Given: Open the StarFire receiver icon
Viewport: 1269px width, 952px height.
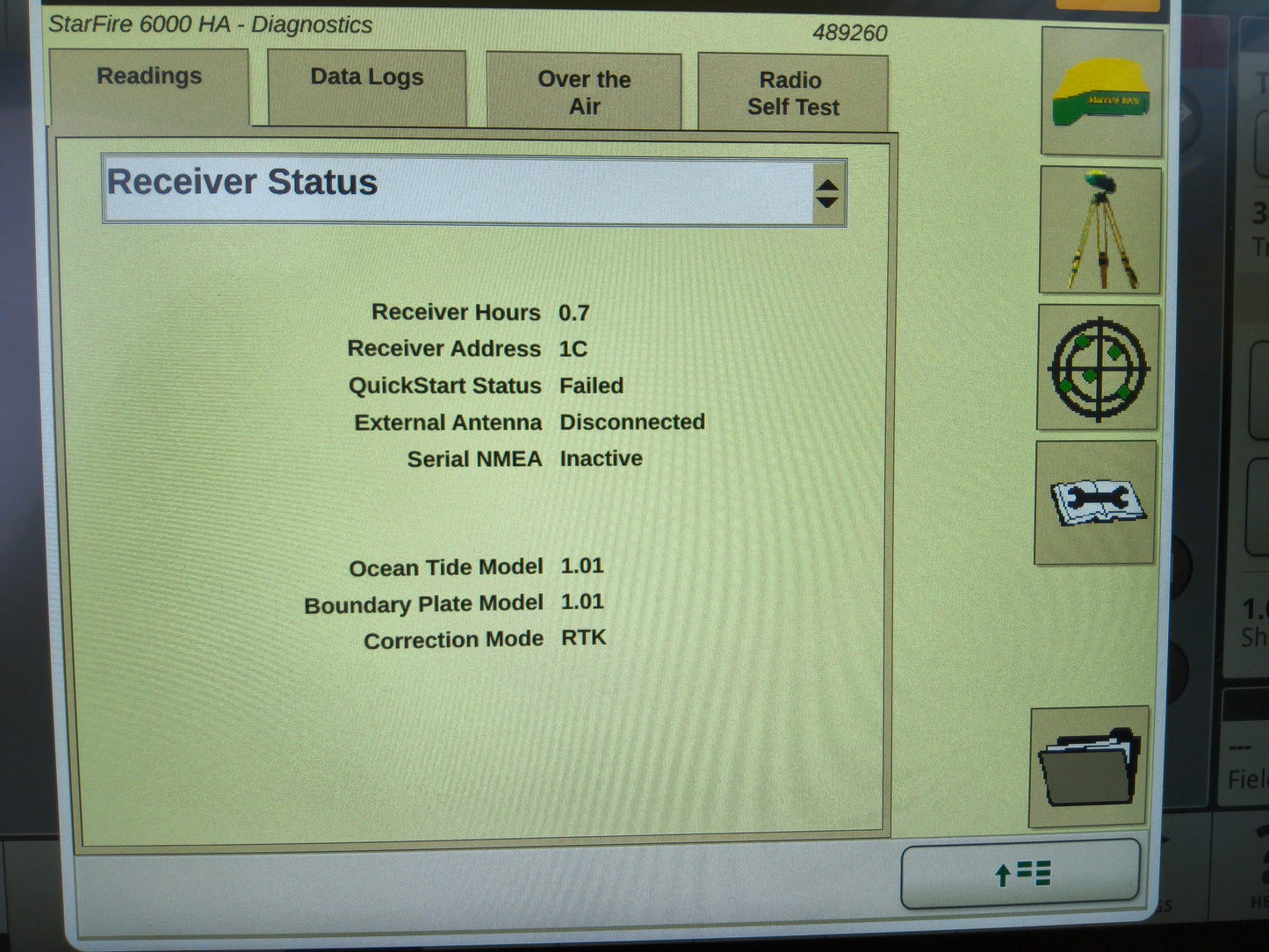Looking at the screenshot, I should (x=1101, y=91).
